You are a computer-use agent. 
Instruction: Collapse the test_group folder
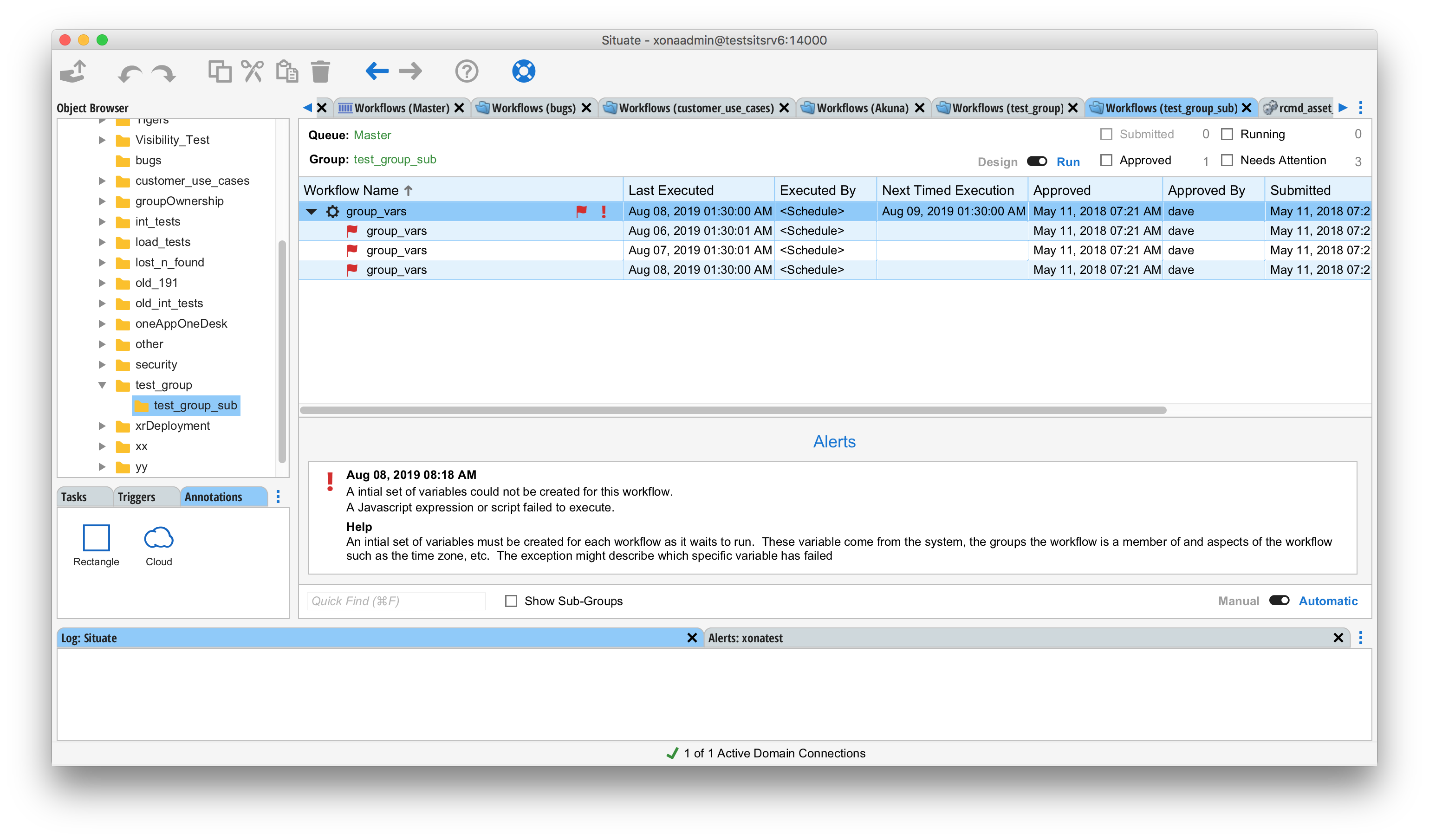click(x=103, y=385)
